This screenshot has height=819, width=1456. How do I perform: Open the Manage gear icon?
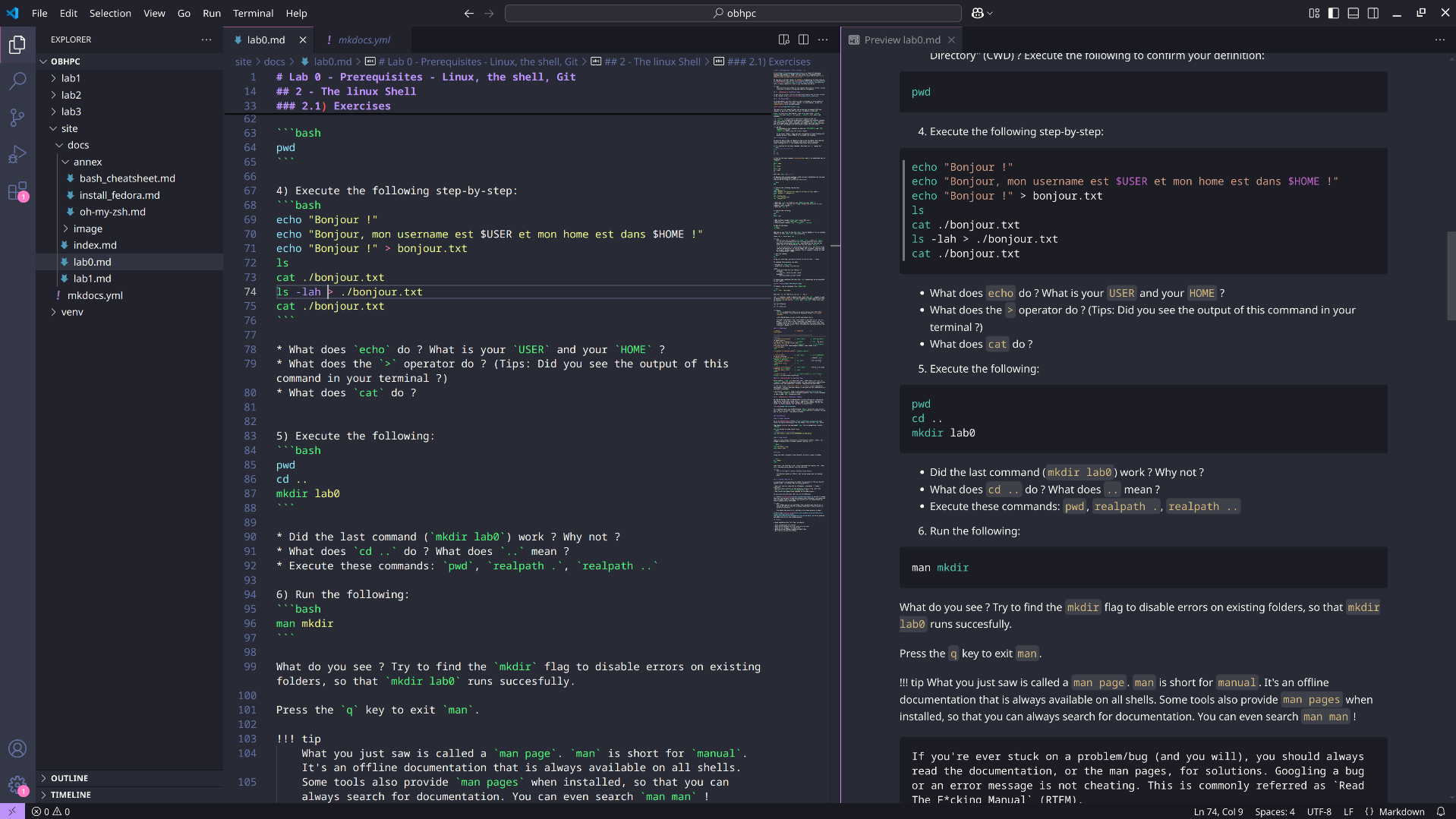click(x=17, y=785)
